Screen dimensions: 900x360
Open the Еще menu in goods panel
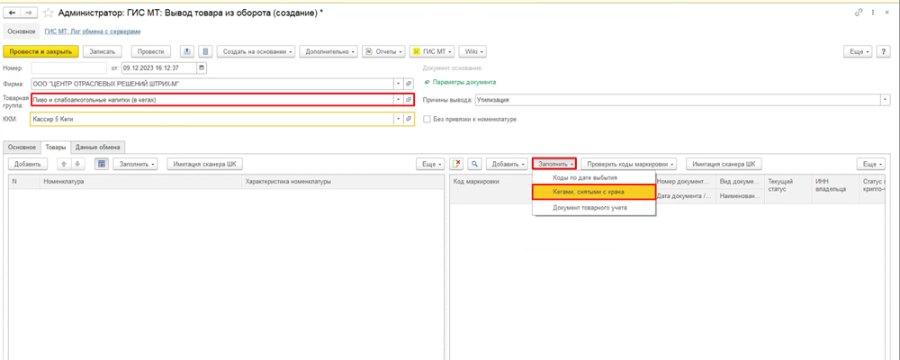click(x=430, y=164)
